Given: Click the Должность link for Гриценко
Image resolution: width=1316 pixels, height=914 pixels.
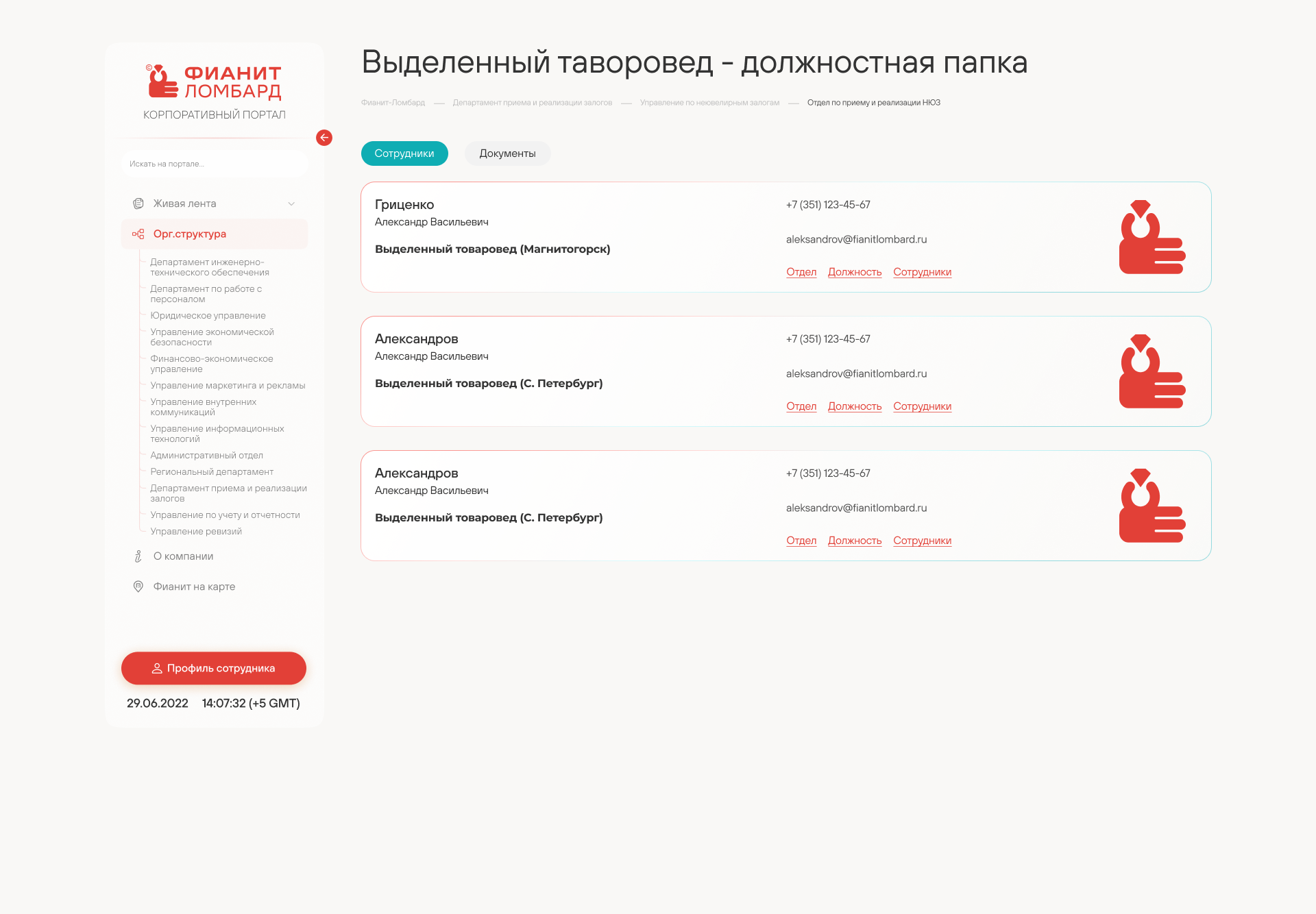Looking at the screenshot, I should click(853, 271).
